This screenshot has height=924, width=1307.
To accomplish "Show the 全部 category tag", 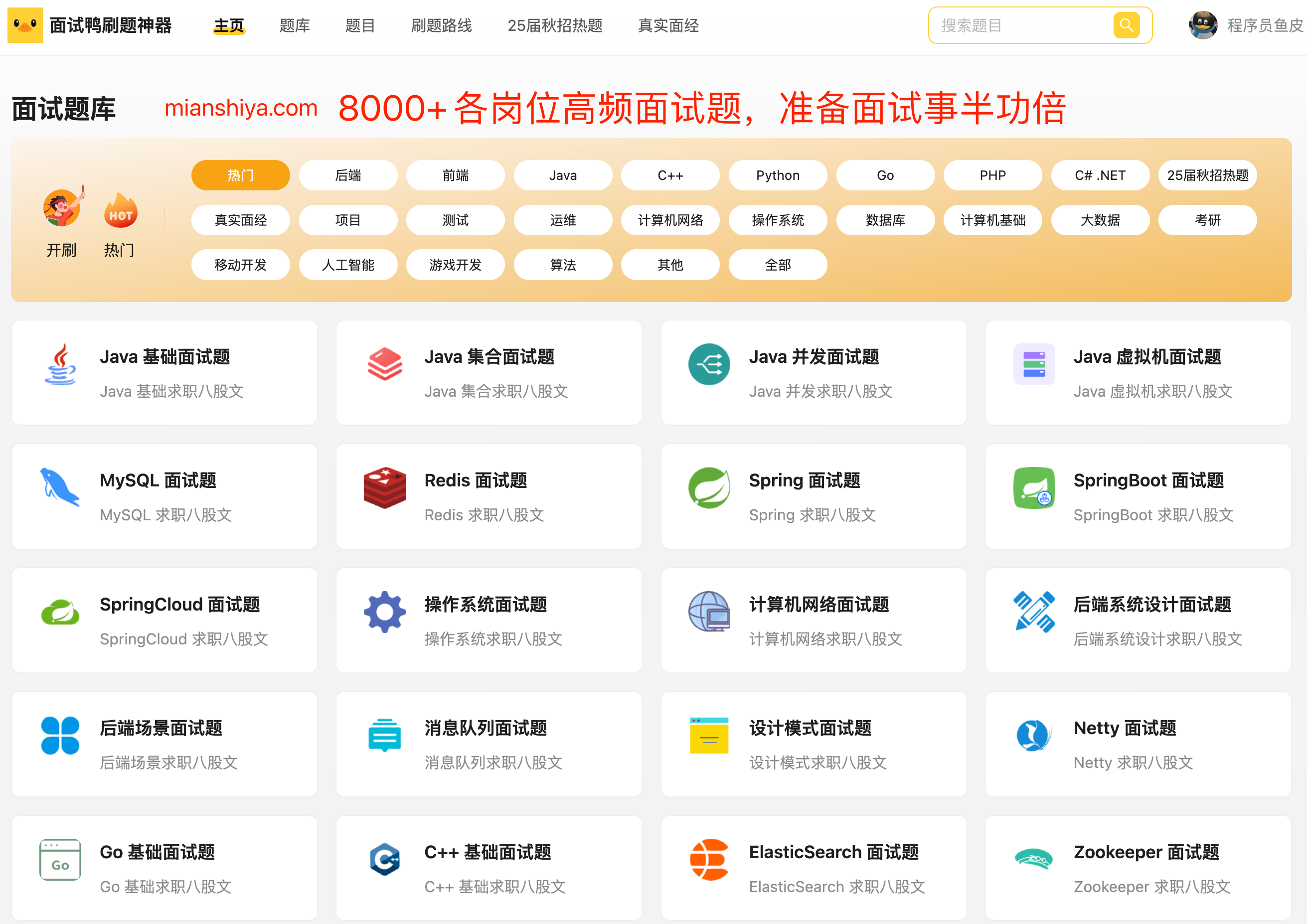I will (x=778, y=265).
